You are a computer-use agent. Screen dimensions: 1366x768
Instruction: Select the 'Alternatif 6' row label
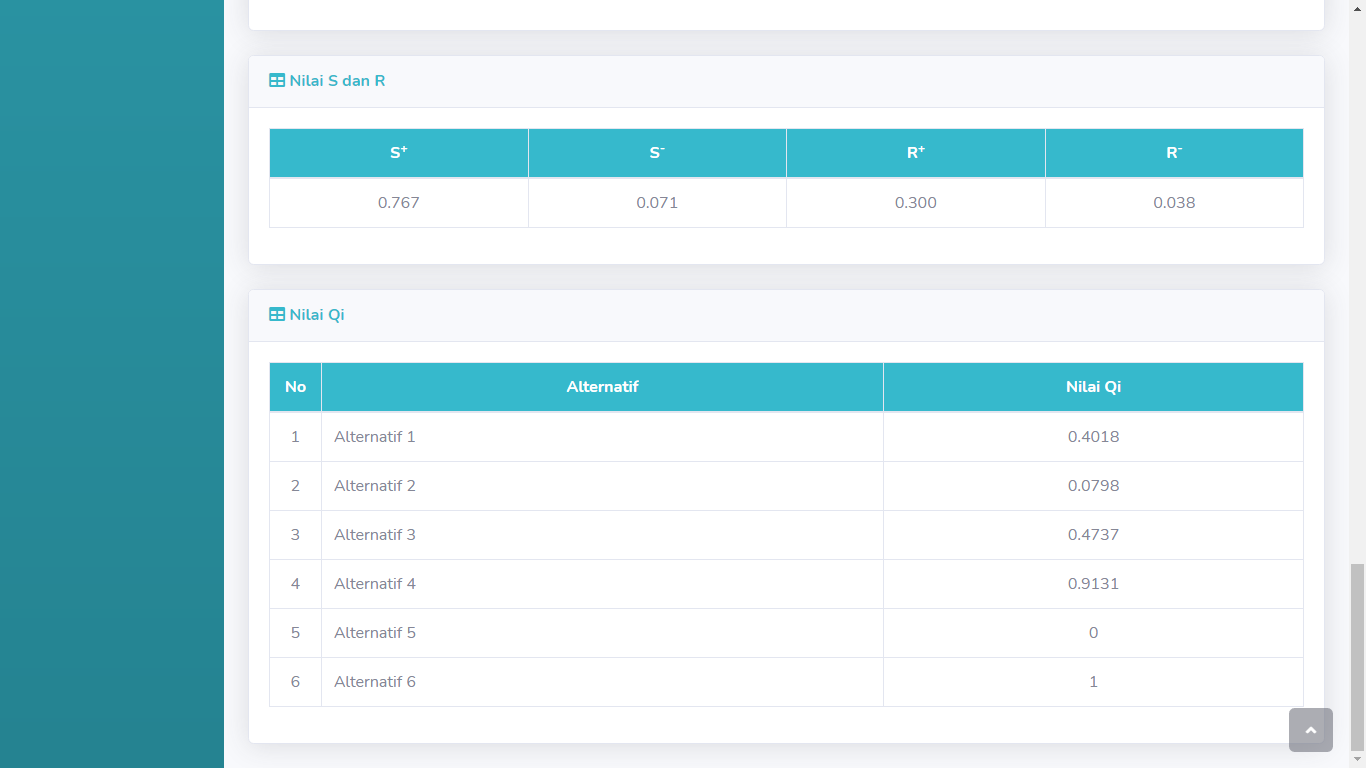click(375, 681)
